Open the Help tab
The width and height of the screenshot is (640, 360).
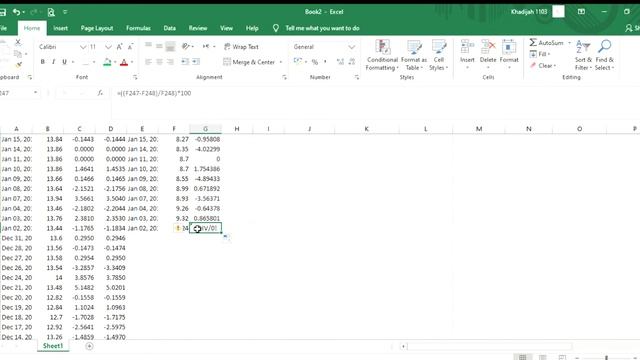coord(252,28)
